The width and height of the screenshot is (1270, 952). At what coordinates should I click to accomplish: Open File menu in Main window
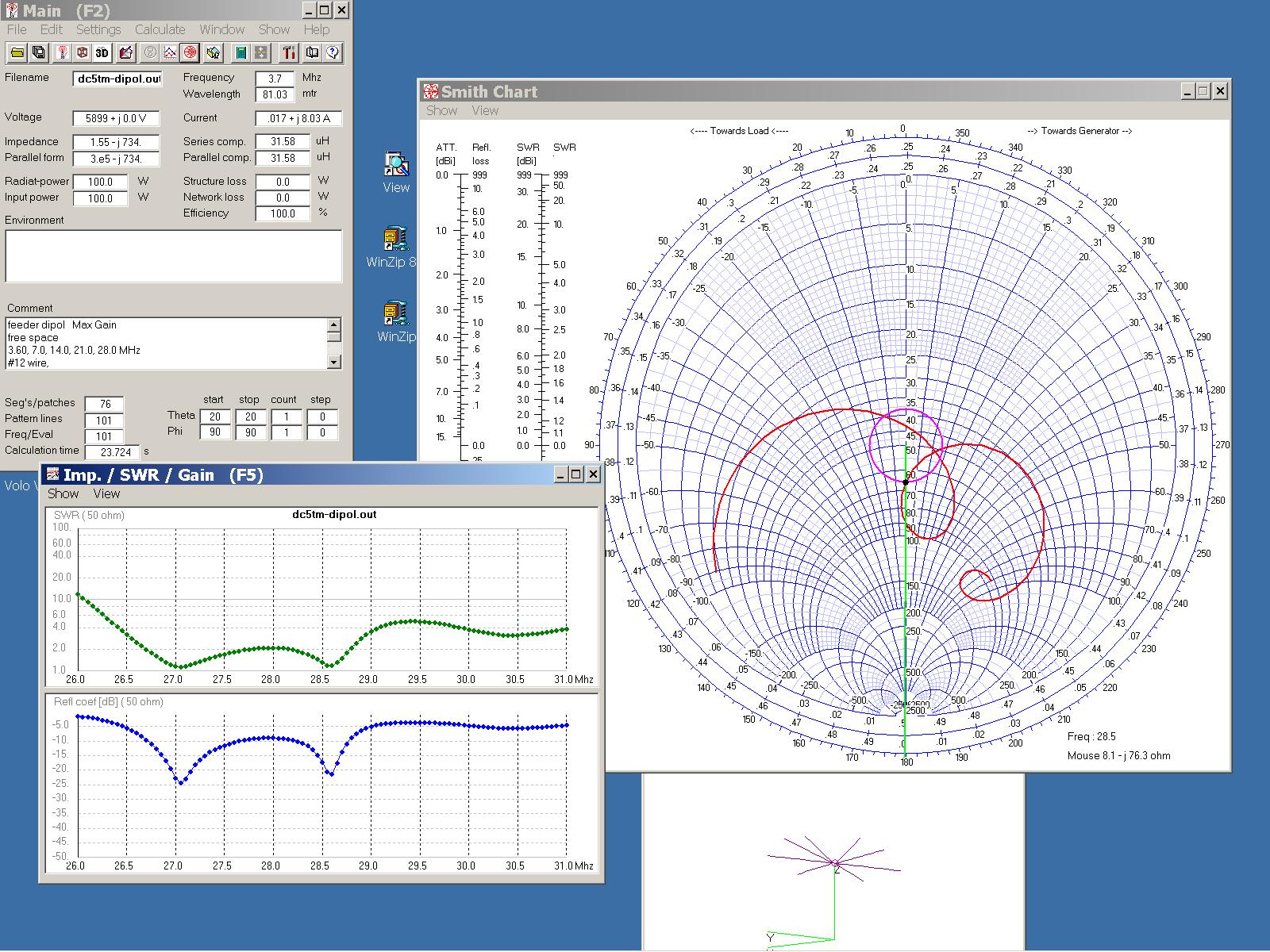17,29
